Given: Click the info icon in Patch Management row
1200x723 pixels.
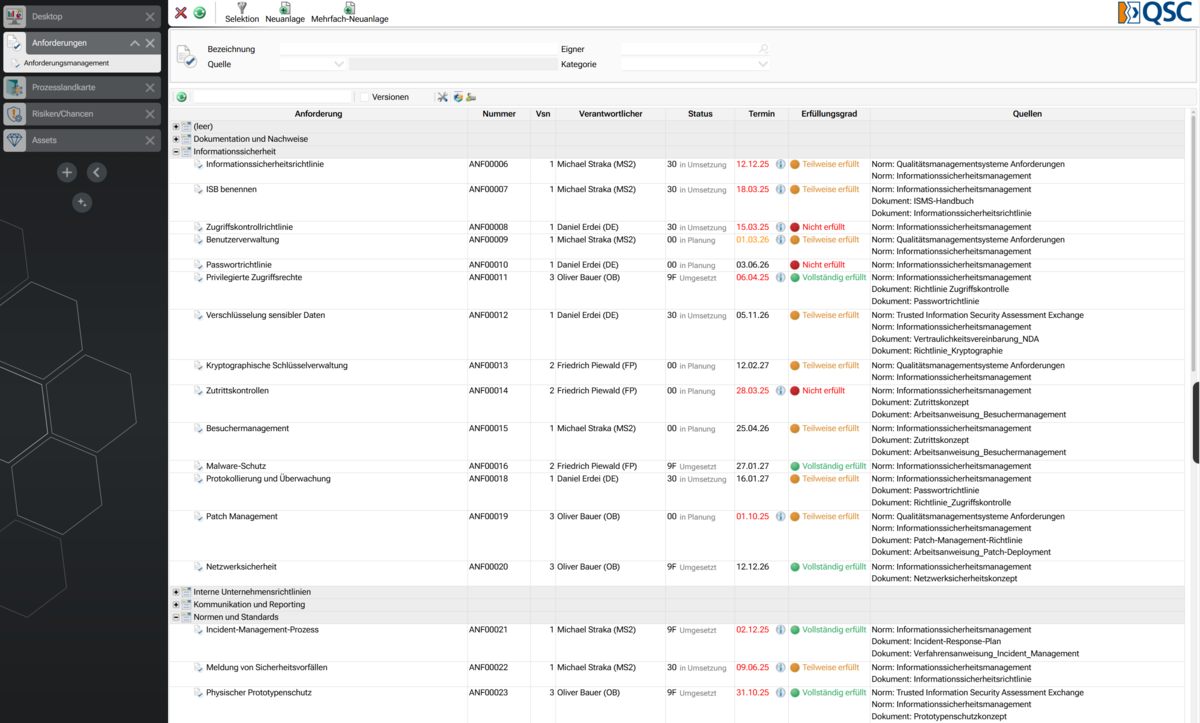Looking at the screenshot, I should click(x=781, y=517).
